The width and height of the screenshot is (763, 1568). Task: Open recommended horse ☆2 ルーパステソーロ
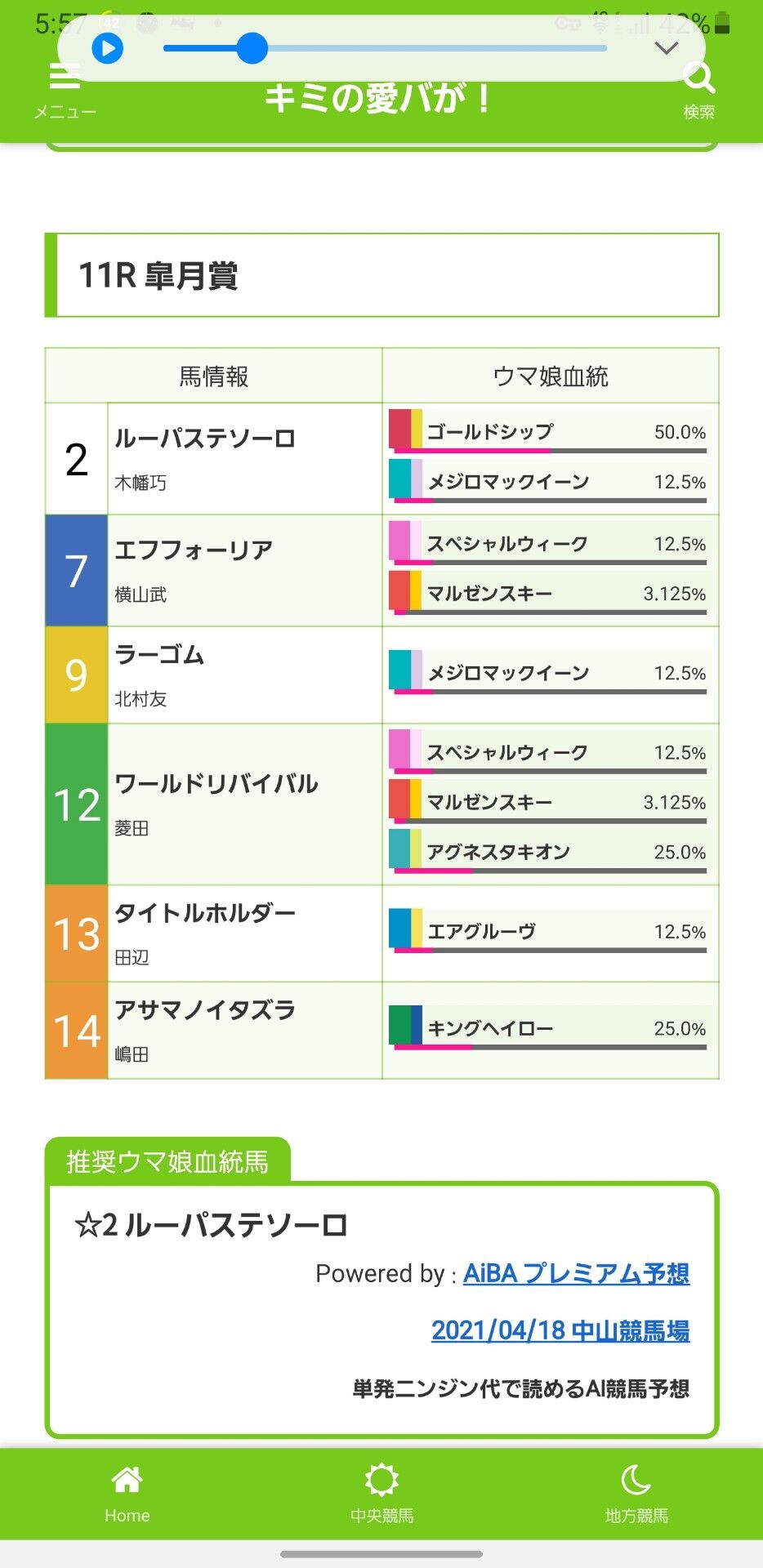[x=211, y=1225]
